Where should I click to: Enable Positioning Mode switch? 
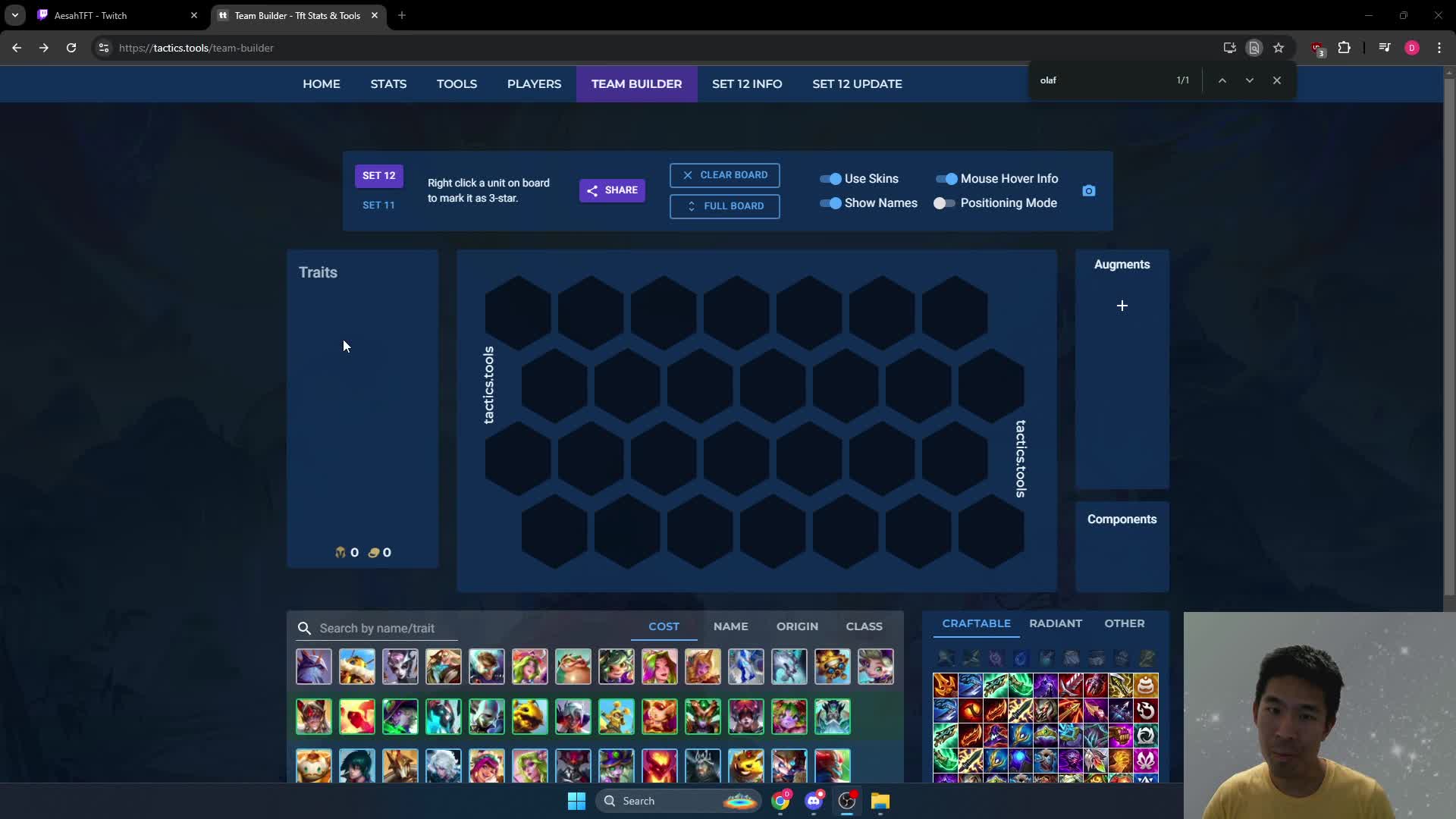point(944,203)
